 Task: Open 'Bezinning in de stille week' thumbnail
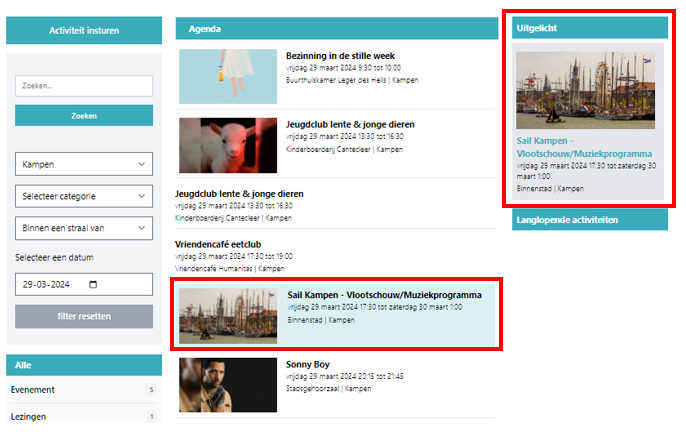[x=228, y=76]
